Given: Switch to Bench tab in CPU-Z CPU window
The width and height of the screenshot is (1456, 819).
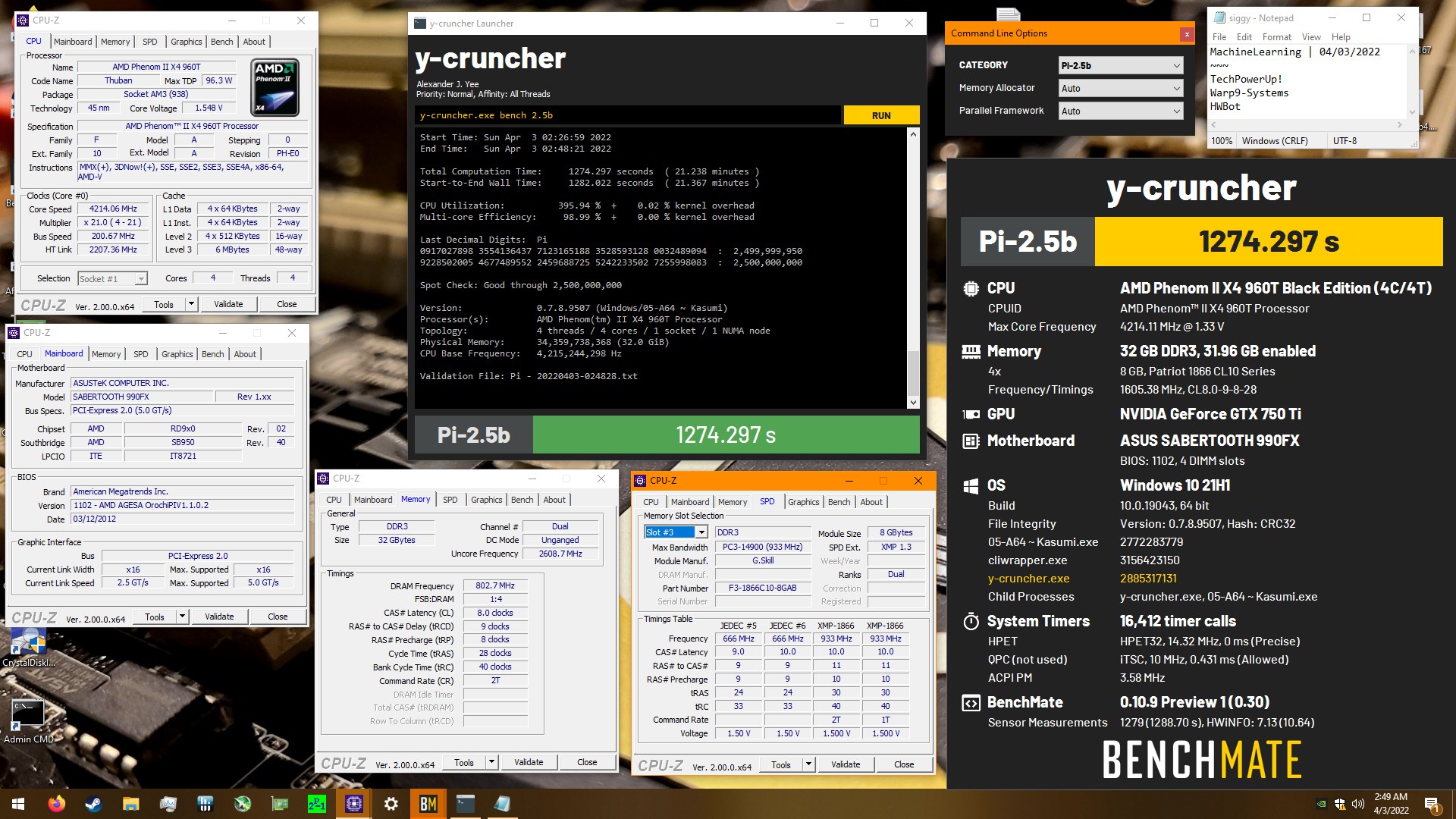Looking at the screenshot, I should (221, 42).
